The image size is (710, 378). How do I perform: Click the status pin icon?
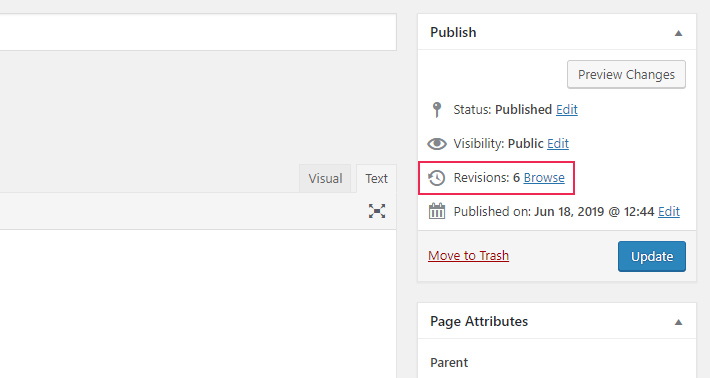pyautogui.click(x=437, y=110)
